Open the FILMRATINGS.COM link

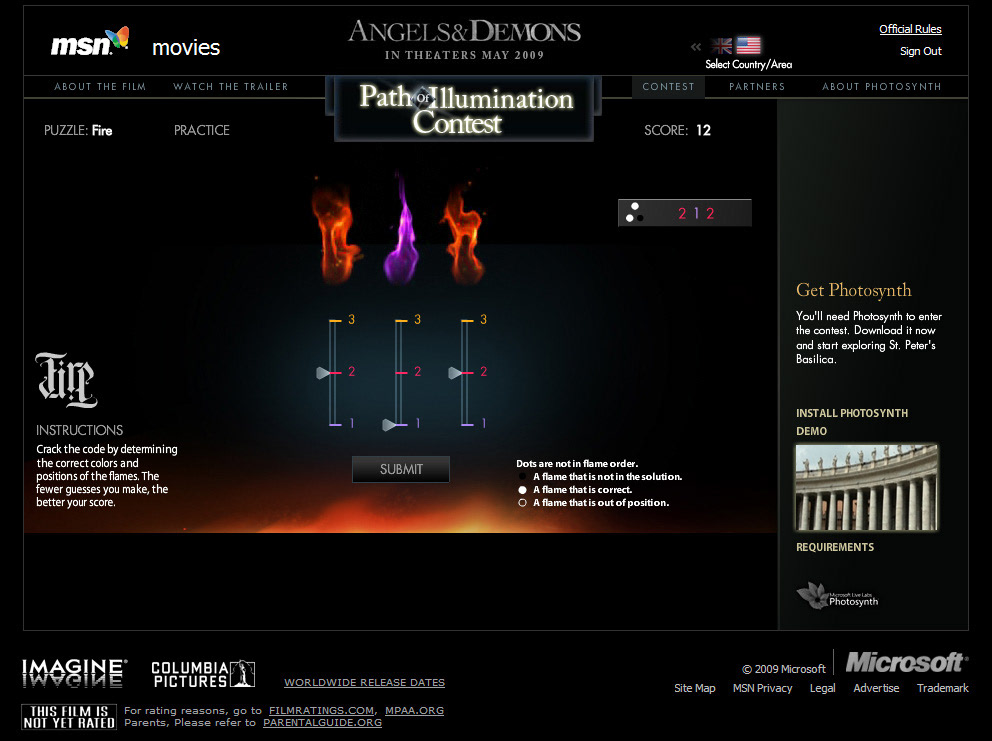321,711
